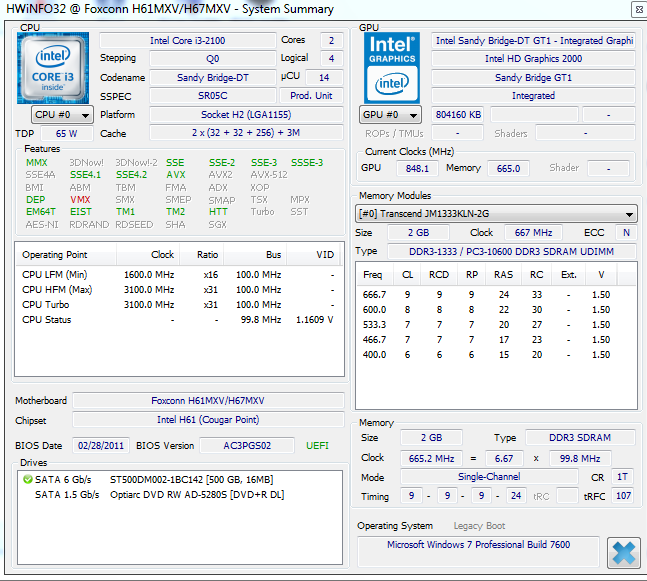Select the 533.3 frequency timing row
This screenshot has height=581, width=647.
[496, 325]
